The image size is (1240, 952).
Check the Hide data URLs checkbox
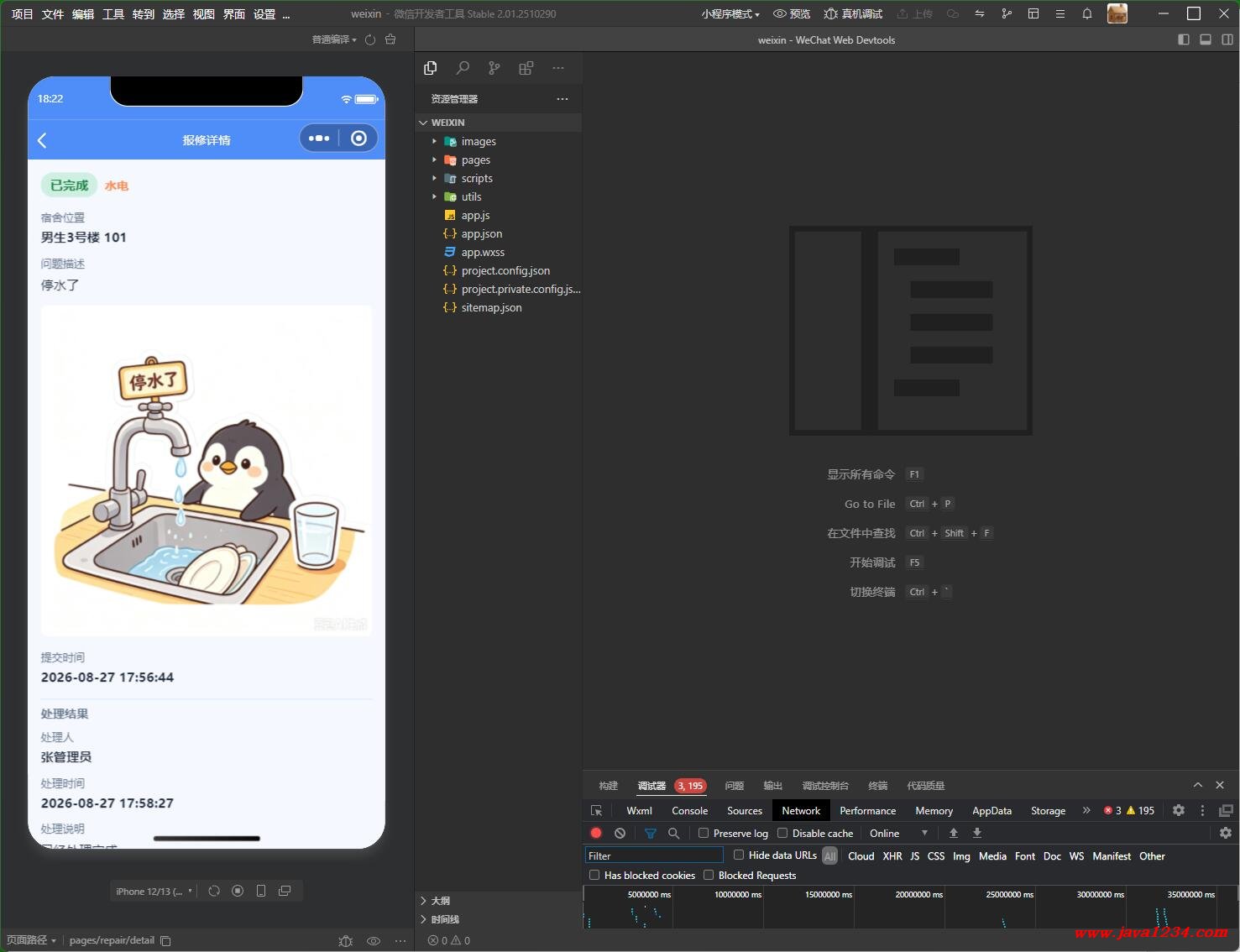coord(739,855)
